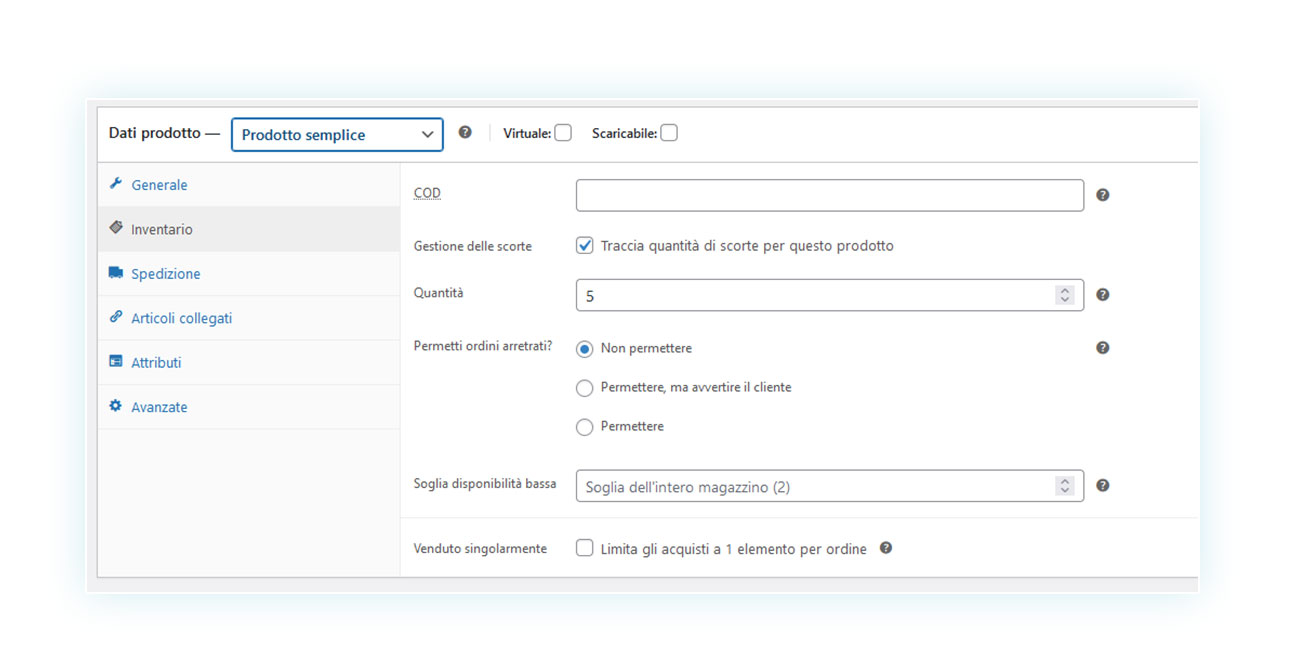
Task: Click the Dati prodotto heading
Action: pyautogui.click(x=164, y=133)
